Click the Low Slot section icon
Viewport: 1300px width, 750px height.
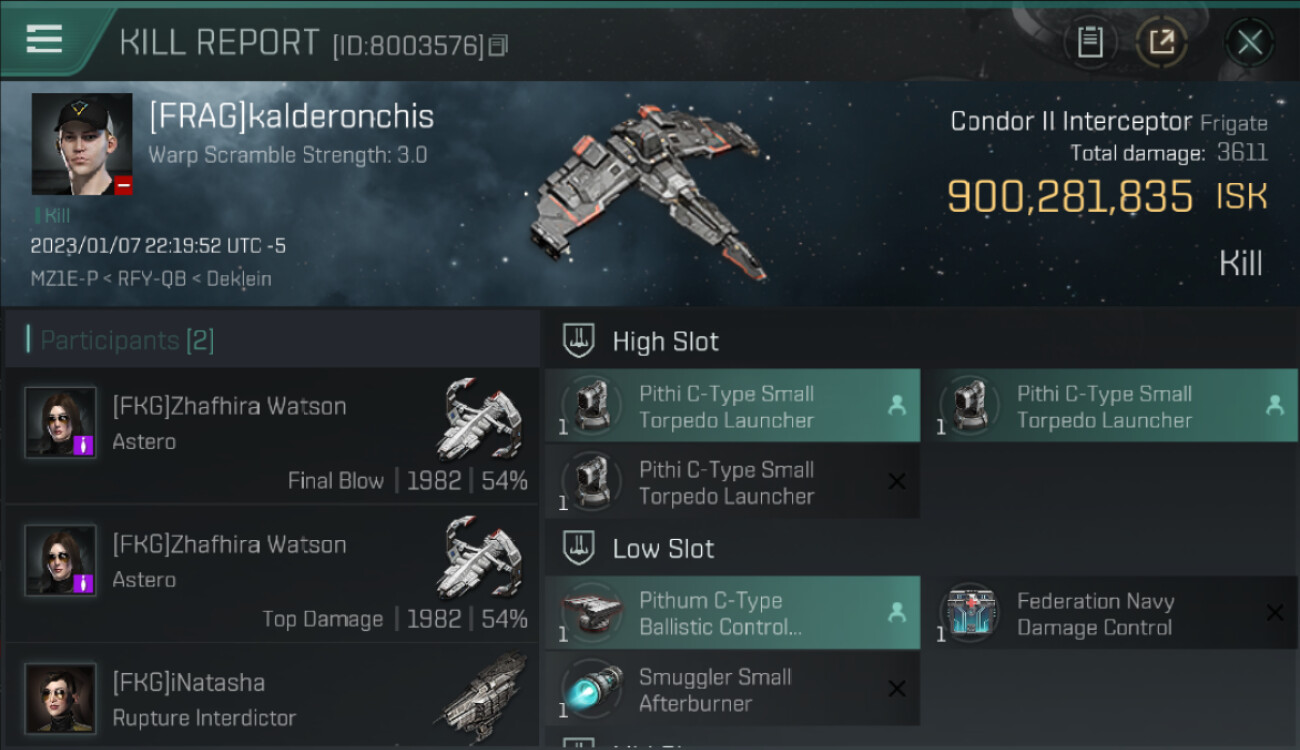click(x=579, y=548)
